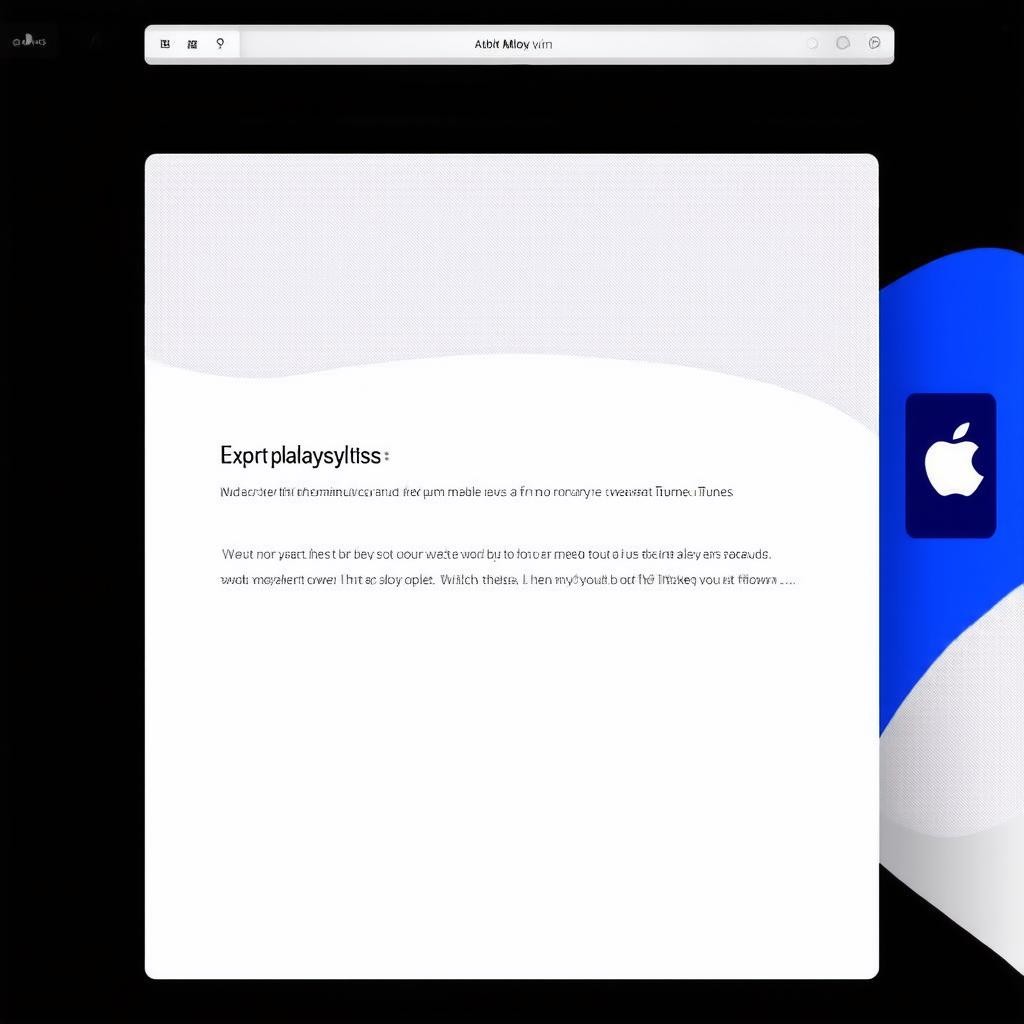Click the first description line under the heading
This screenshot has height=1024, width=1024.
point(476,492)
